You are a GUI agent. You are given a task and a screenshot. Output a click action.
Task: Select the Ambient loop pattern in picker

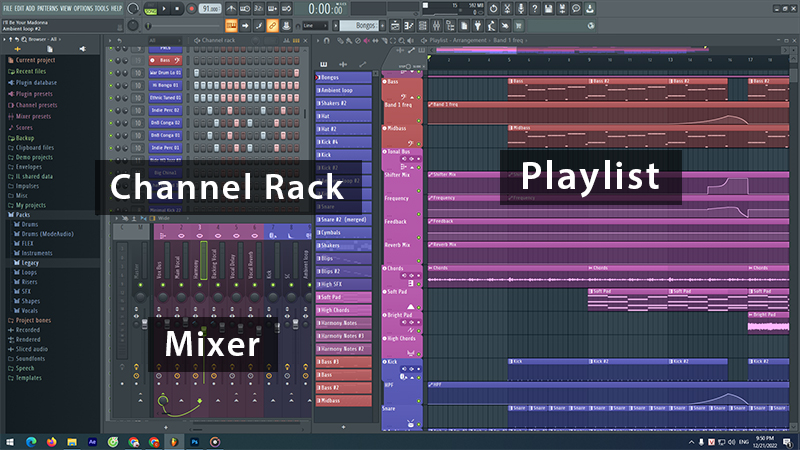[x=343, y=90]
